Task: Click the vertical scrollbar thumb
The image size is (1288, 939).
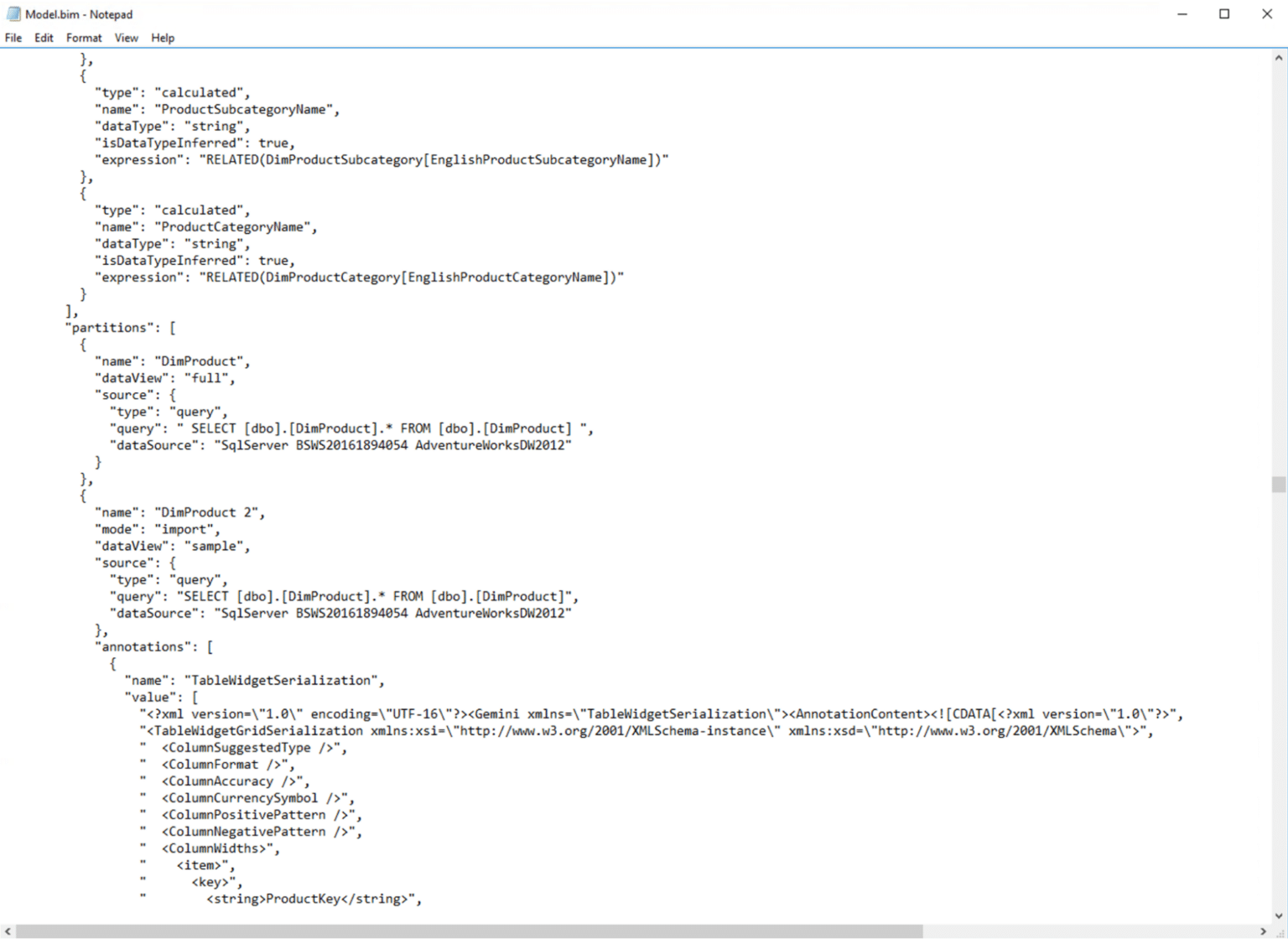Action: [x=1279, y=485]
